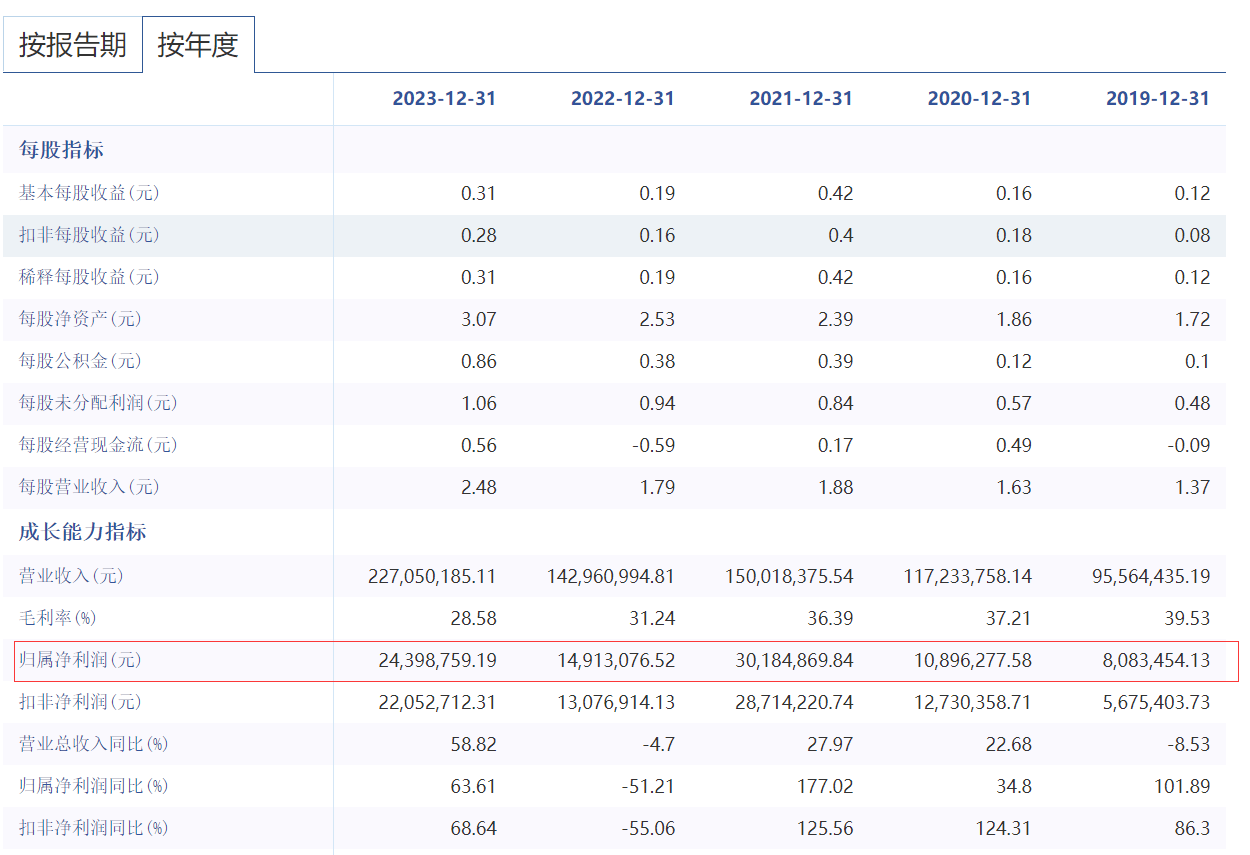Select the 扣非净利润同比(%) row label
Screen dimensions: 1250x855
coord(94,828)
